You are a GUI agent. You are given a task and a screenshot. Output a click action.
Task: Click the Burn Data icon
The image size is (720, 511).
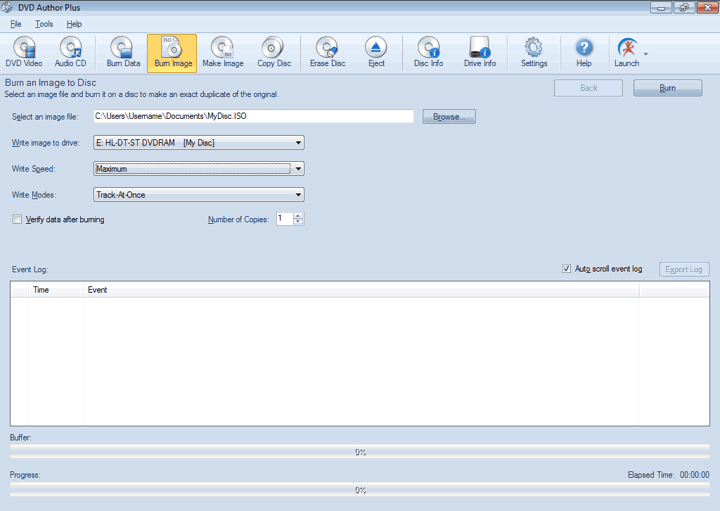(123, 52)
